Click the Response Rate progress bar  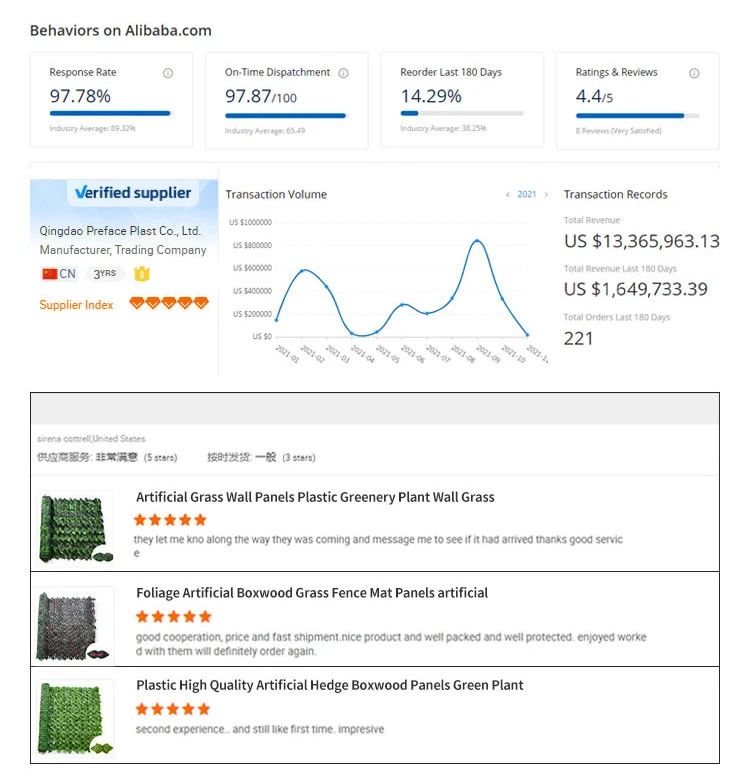(110, 114)
